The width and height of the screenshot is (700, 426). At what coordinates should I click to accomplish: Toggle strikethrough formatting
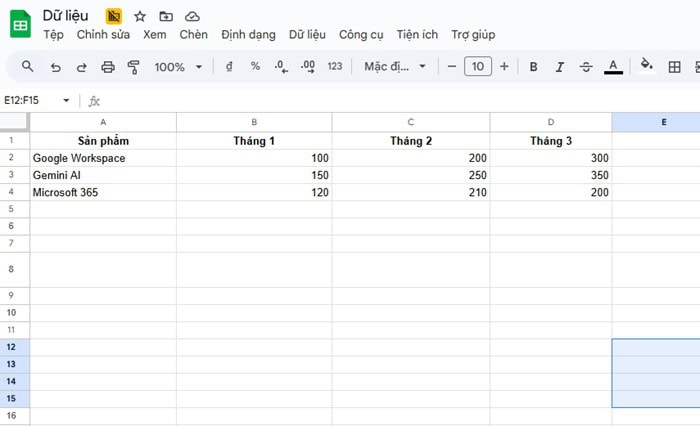586,67
